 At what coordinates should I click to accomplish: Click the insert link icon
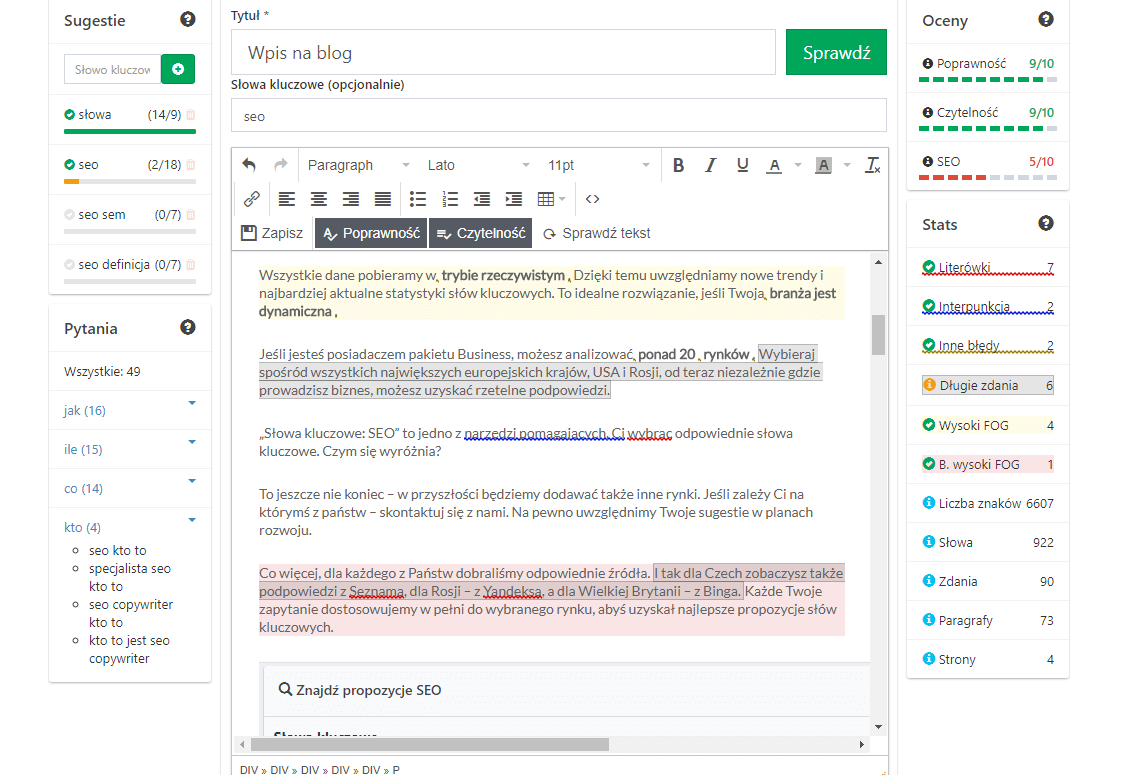pyautogui.click(x=251, y=199)
